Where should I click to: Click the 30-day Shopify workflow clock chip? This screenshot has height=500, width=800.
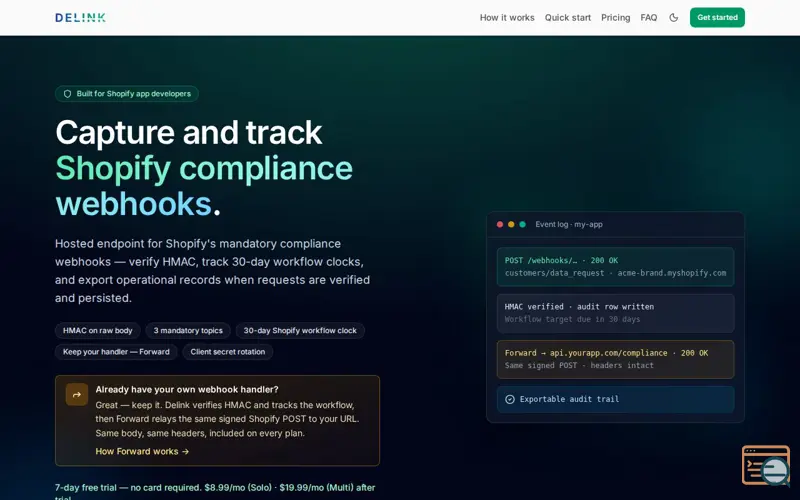pyautogui.click(x=300, y=331)
